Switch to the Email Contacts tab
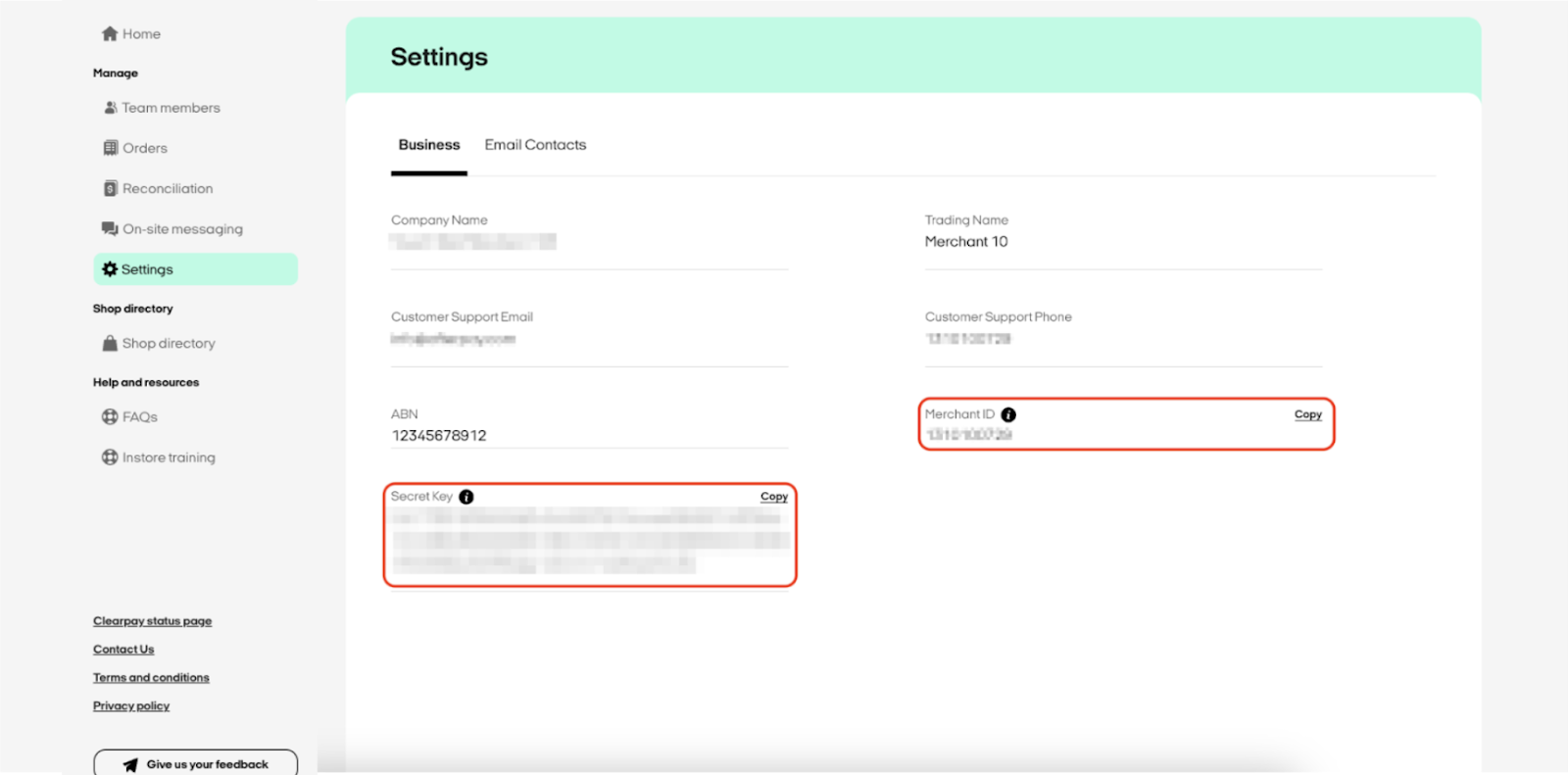 point(535,144)
